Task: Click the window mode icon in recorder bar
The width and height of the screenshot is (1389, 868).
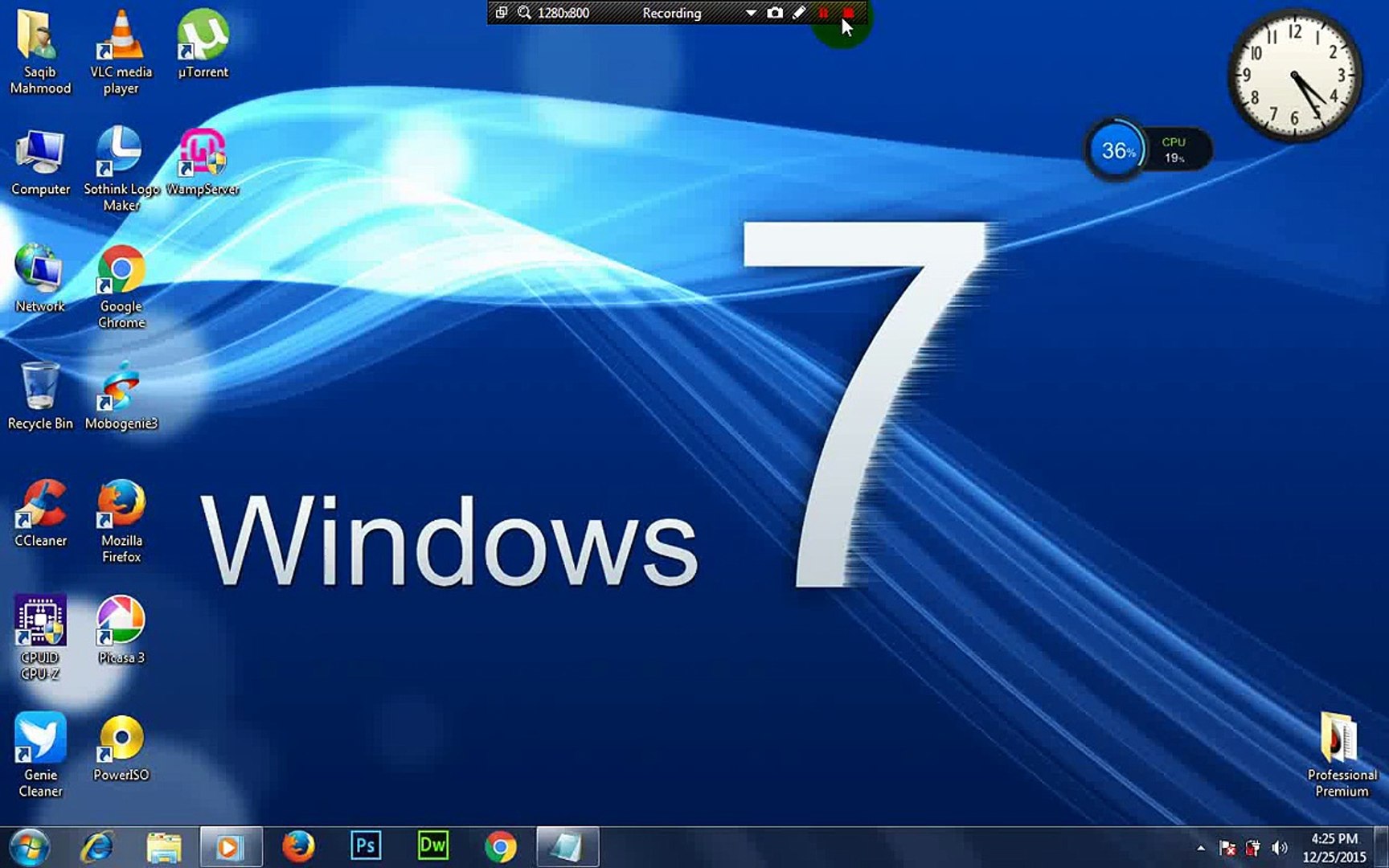Action: click(x=501, y=13)
